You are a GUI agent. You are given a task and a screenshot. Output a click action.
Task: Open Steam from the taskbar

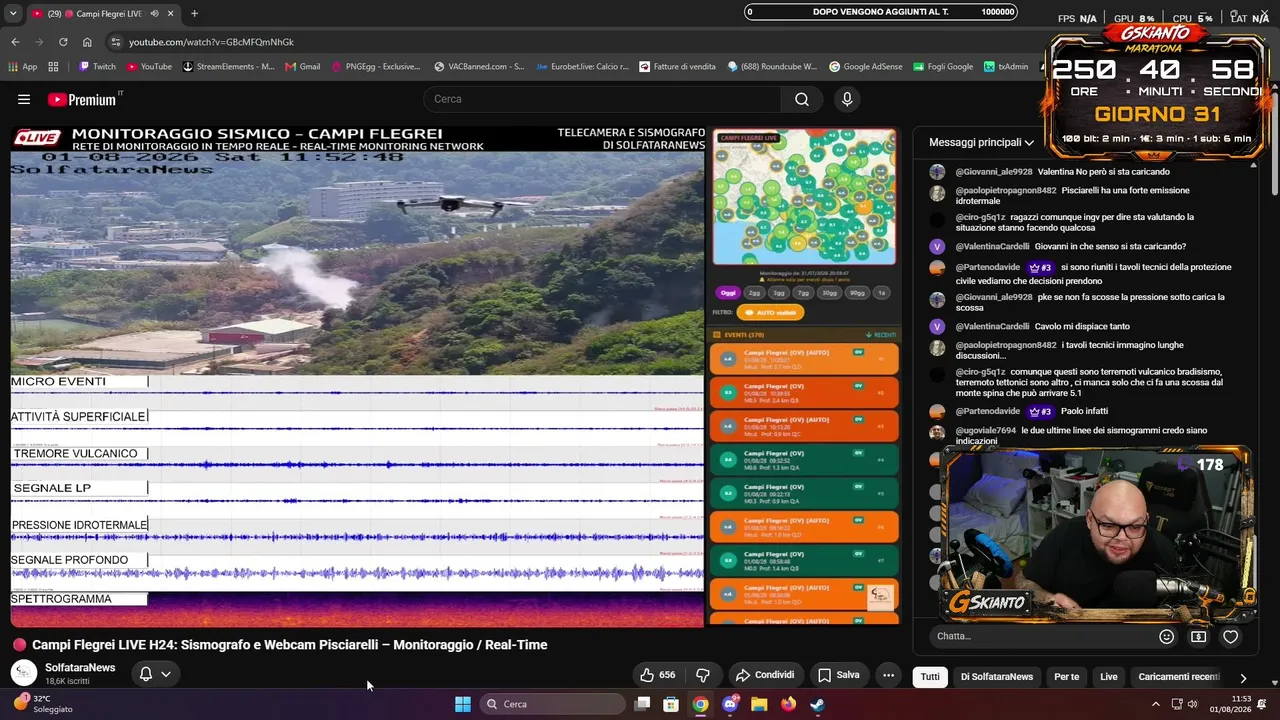tap(817, 704)
